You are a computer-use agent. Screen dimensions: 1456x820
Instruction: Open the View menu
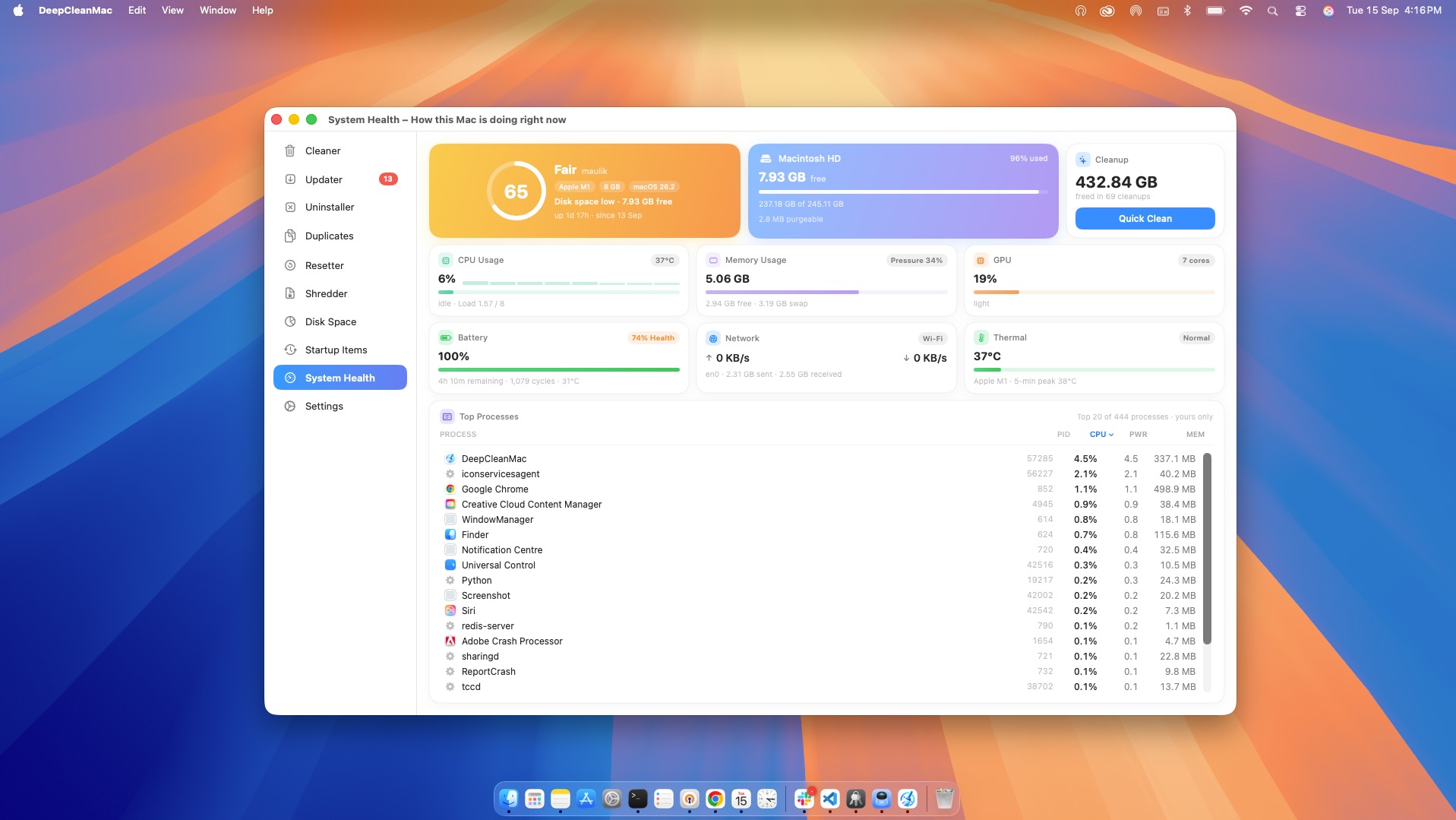pyautogui.click(x=172, y=11)
